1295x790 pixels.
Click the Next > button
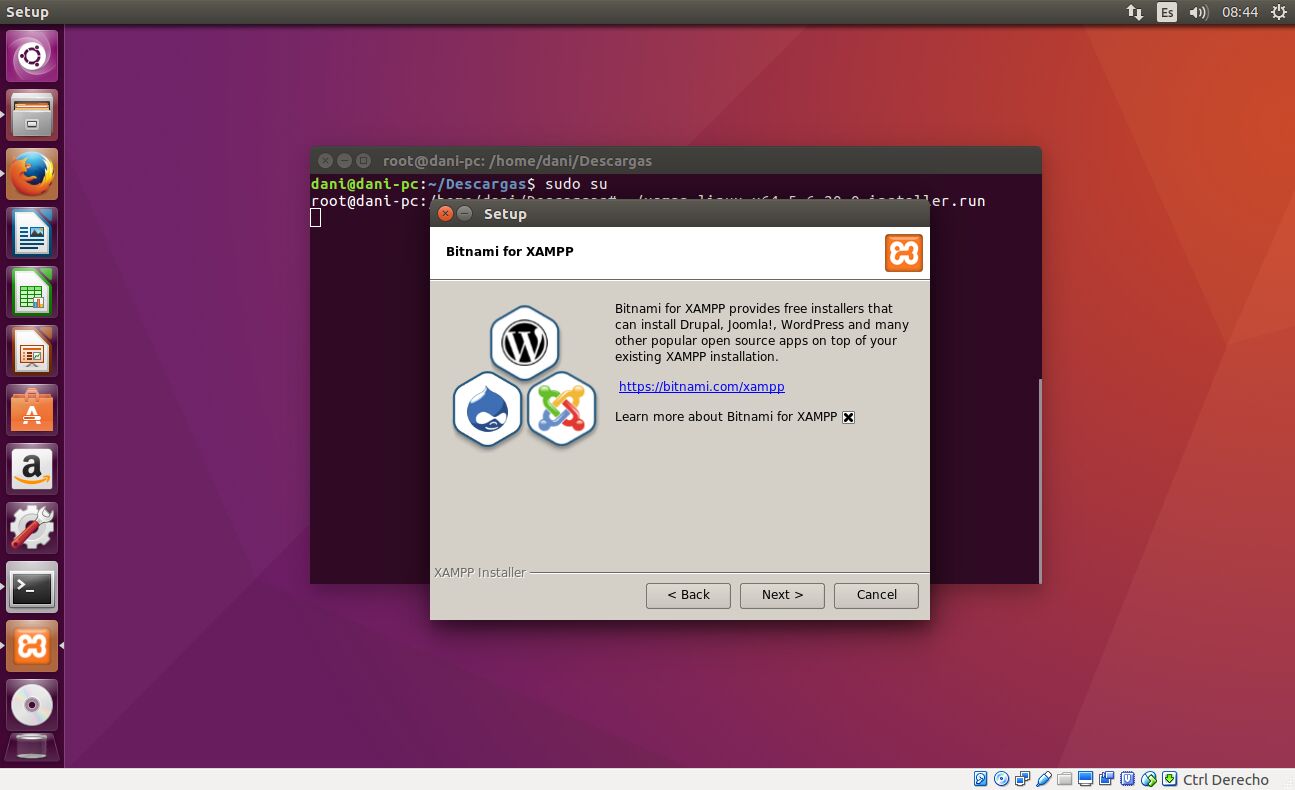(782, 595)
